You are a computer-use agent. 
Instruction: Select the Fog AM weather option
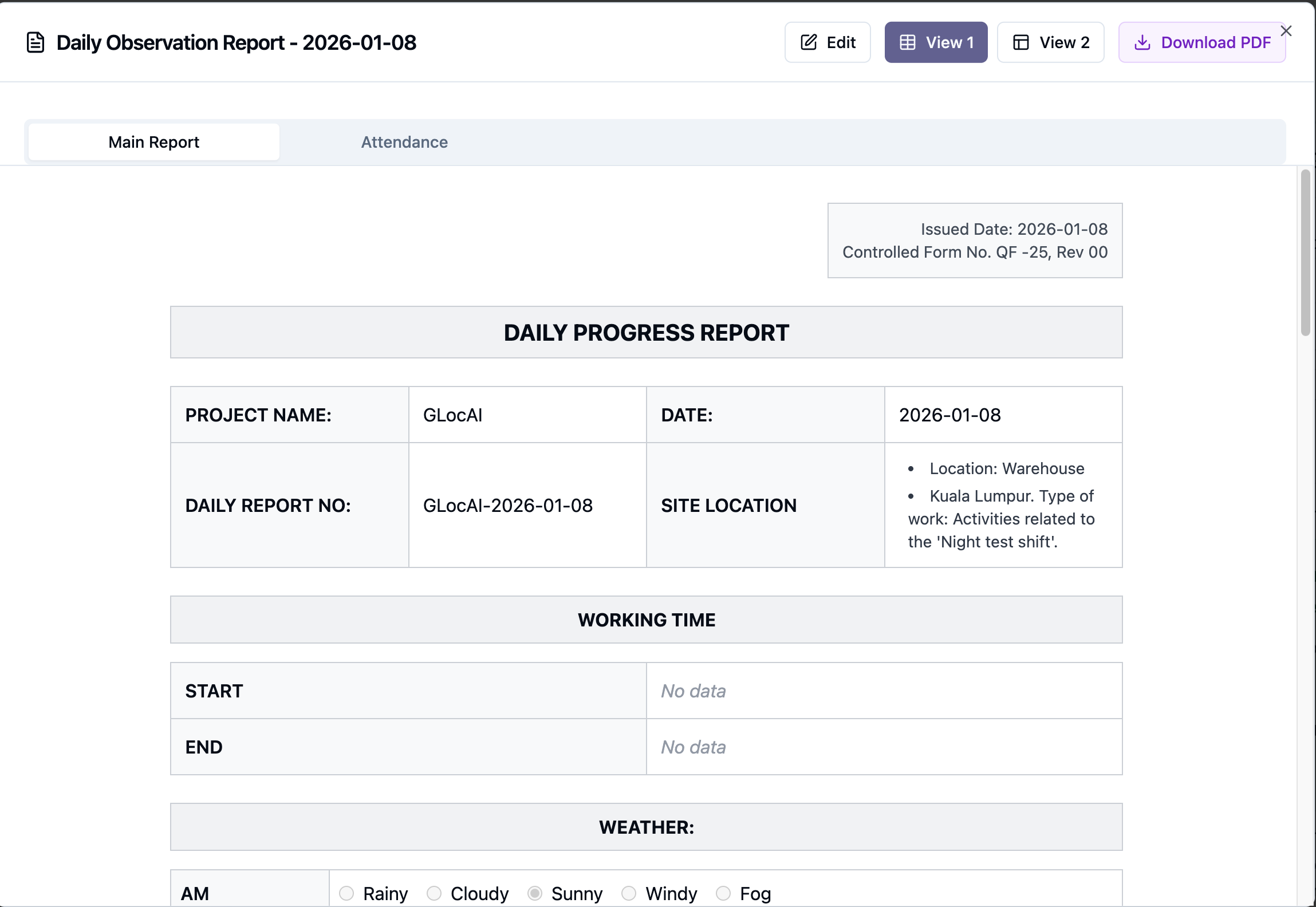723,893
